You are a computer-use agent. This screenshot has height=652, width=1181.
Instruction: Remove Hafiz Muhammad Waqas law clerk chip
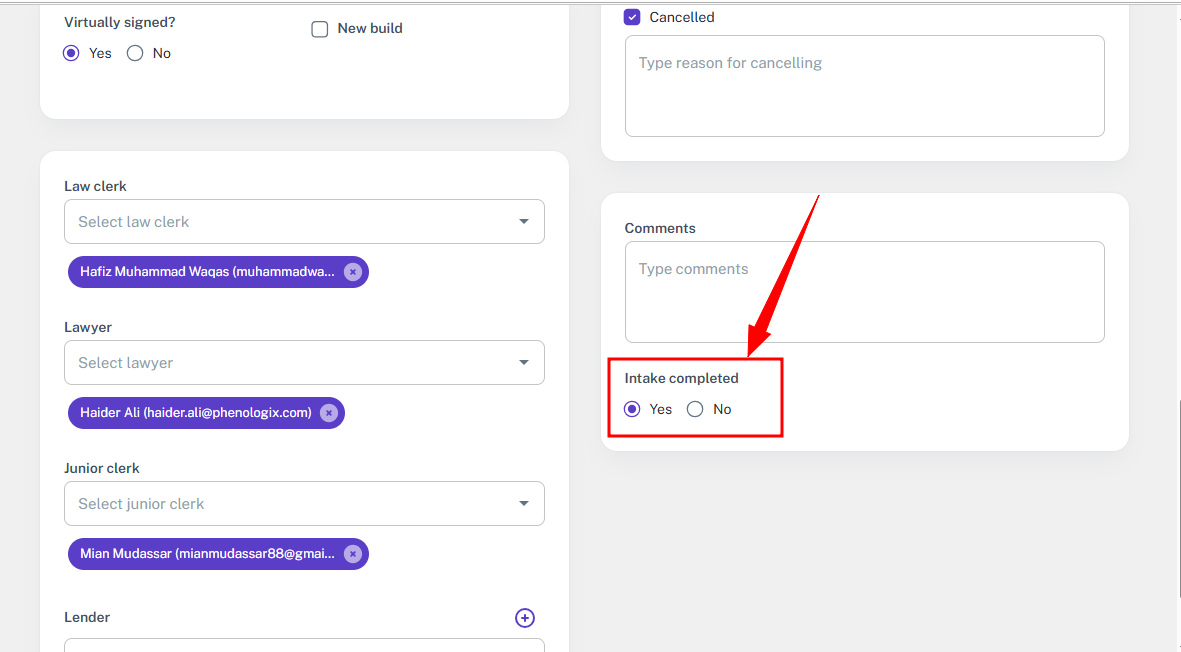[352, 272]
